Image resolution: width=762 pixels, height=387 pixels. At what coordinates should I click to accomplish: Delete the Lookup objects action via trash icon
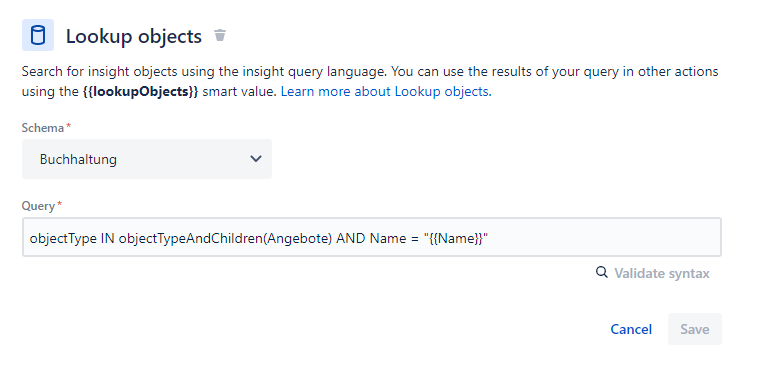[x=220, y=35]
